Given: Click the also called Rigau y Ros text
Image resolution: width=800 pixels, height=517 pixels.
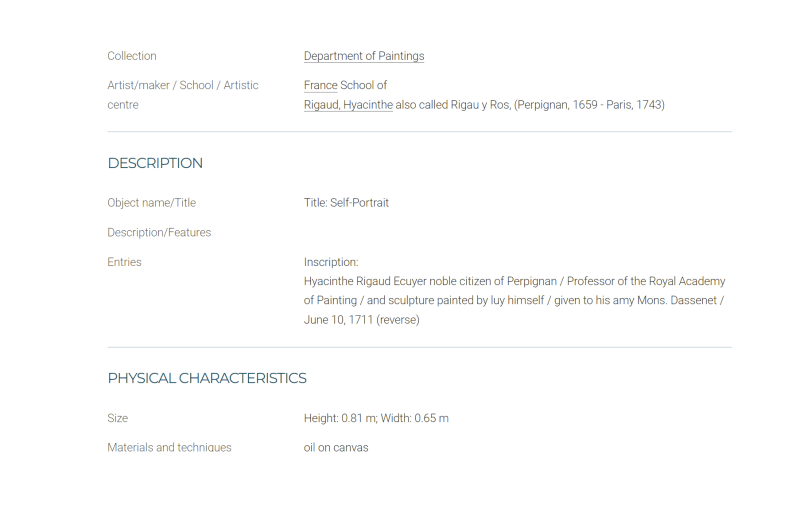Looking at the screenshot, I should pyautogui.click(x=453, y=105).
